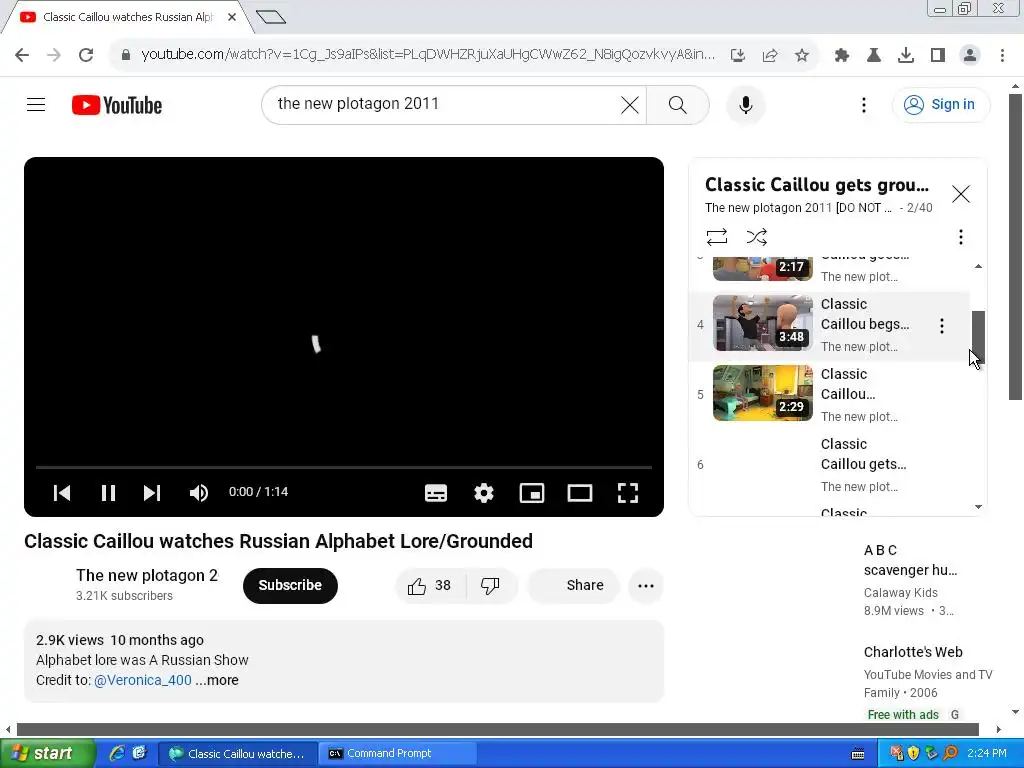
Task: Mute the video volume
Action: point(199,493)
